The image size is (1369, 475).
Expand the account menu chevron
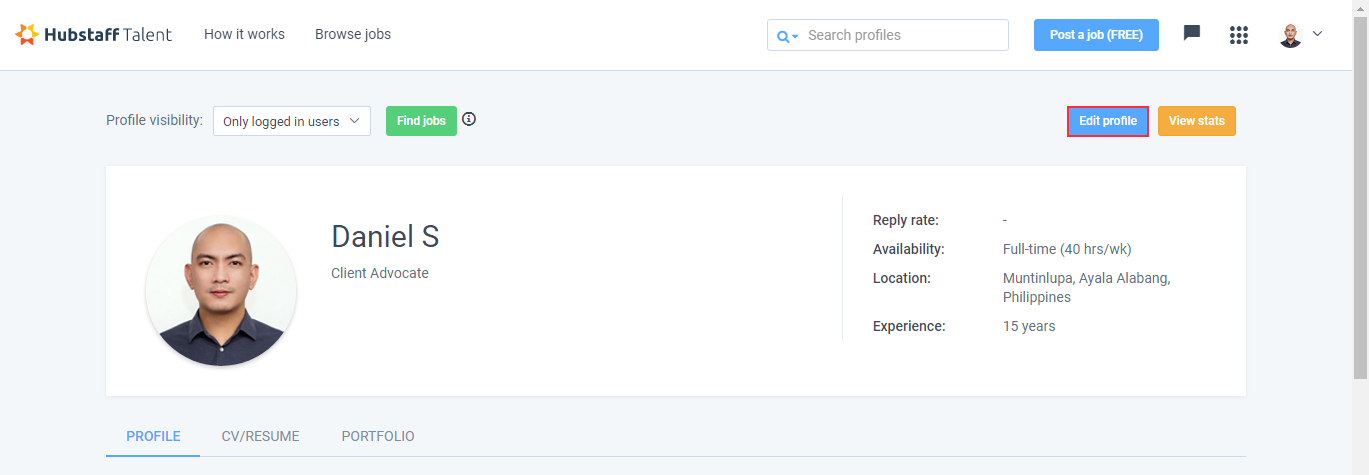coord(1317,34)
